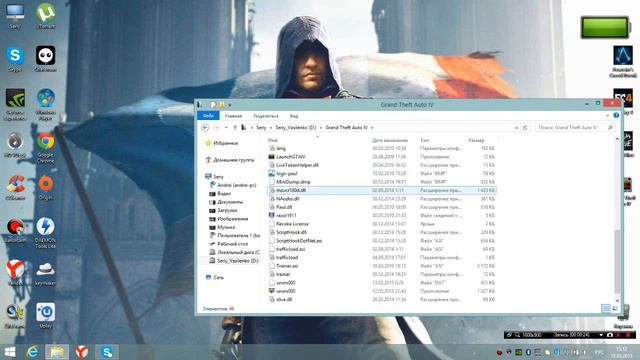Click the Explorer search input field

(x=575, y=128)
